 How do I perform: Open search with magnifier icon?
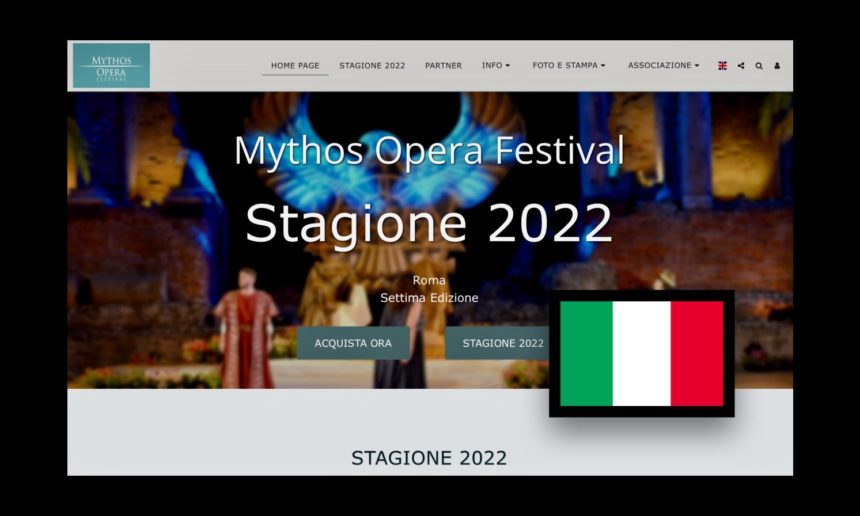click(x=759, y=66)
